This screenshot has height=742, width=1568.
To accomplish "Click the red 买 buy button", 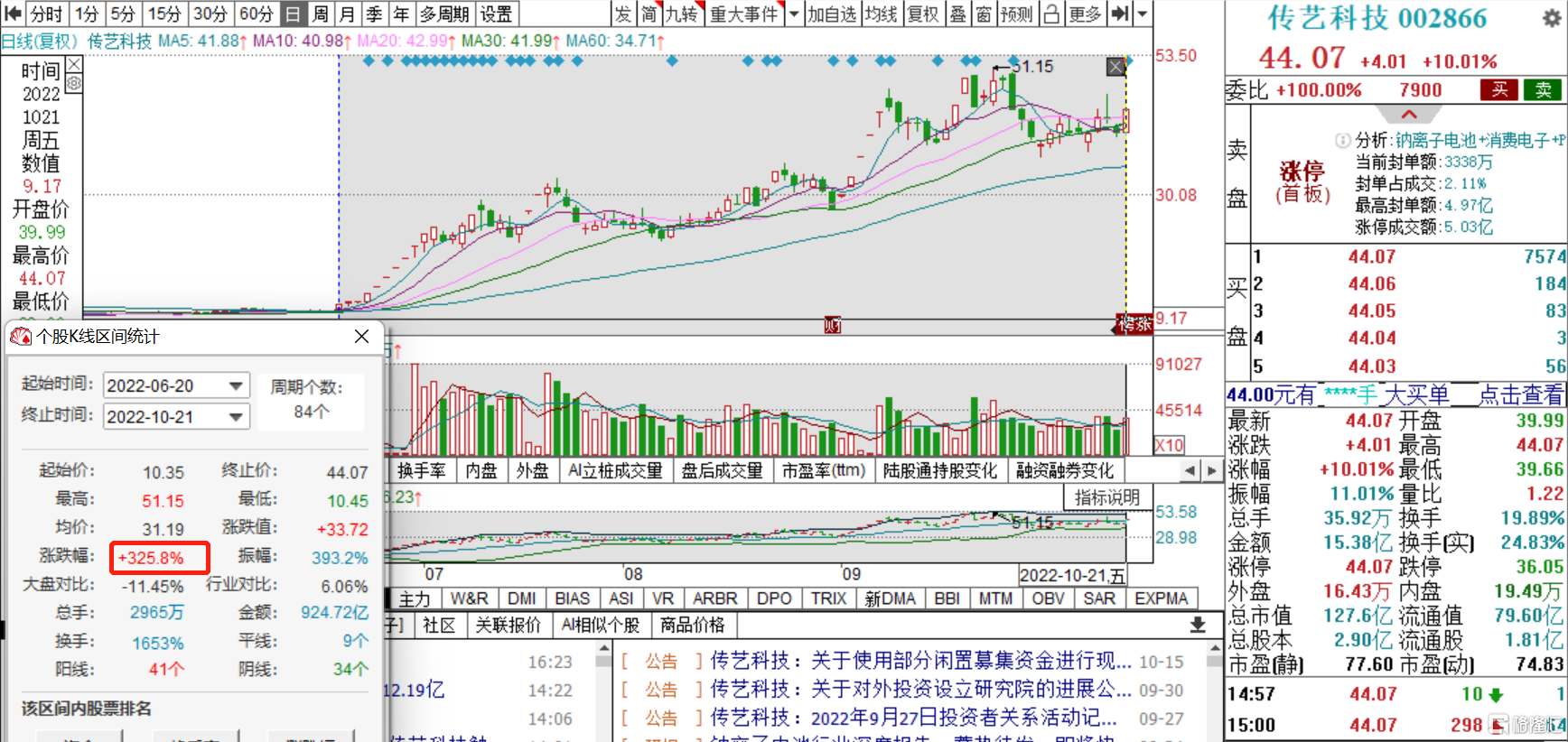I will click(x=1499, y=89).
